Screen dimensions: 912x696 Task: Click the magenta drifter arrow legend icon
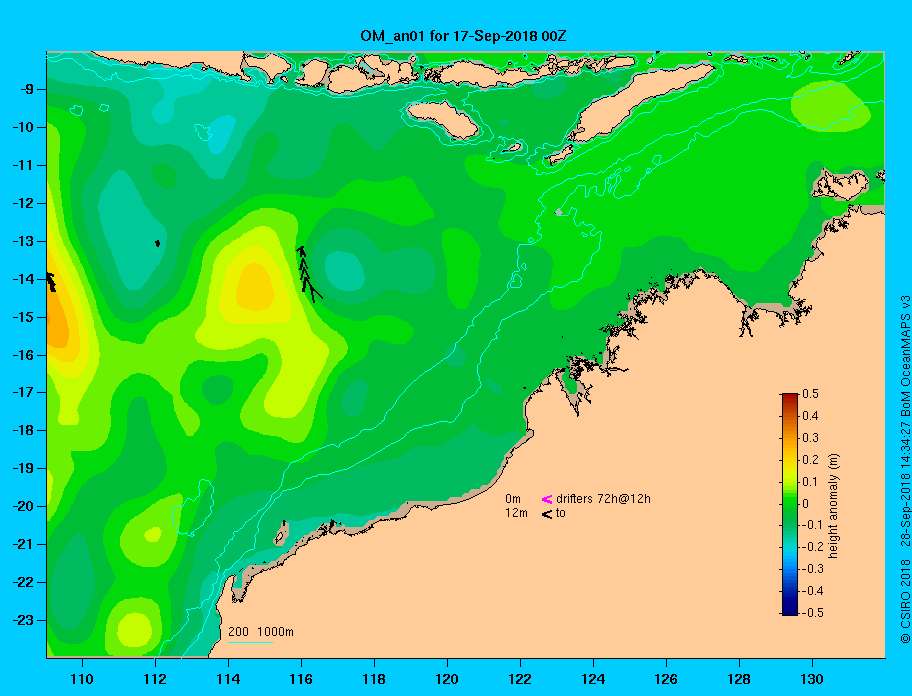click(547, 499)
